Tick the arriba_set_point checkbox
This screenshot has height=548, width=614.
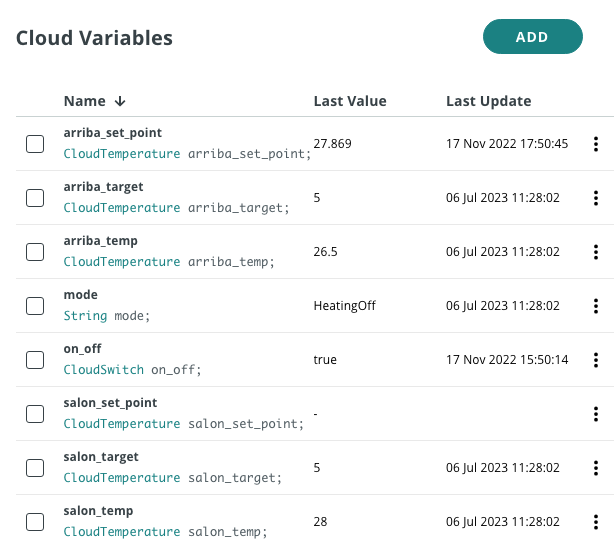pos(35,144)
